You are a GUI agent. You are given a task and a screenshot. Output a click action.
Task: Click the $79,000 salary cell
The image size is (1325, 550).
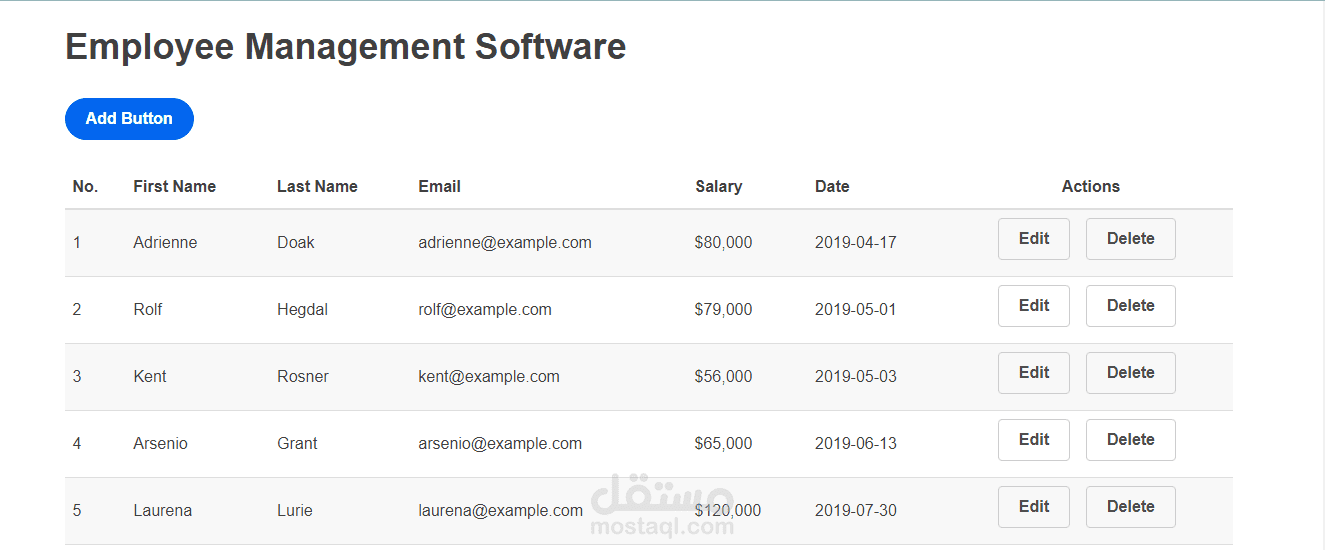click(x=724, y=309)
